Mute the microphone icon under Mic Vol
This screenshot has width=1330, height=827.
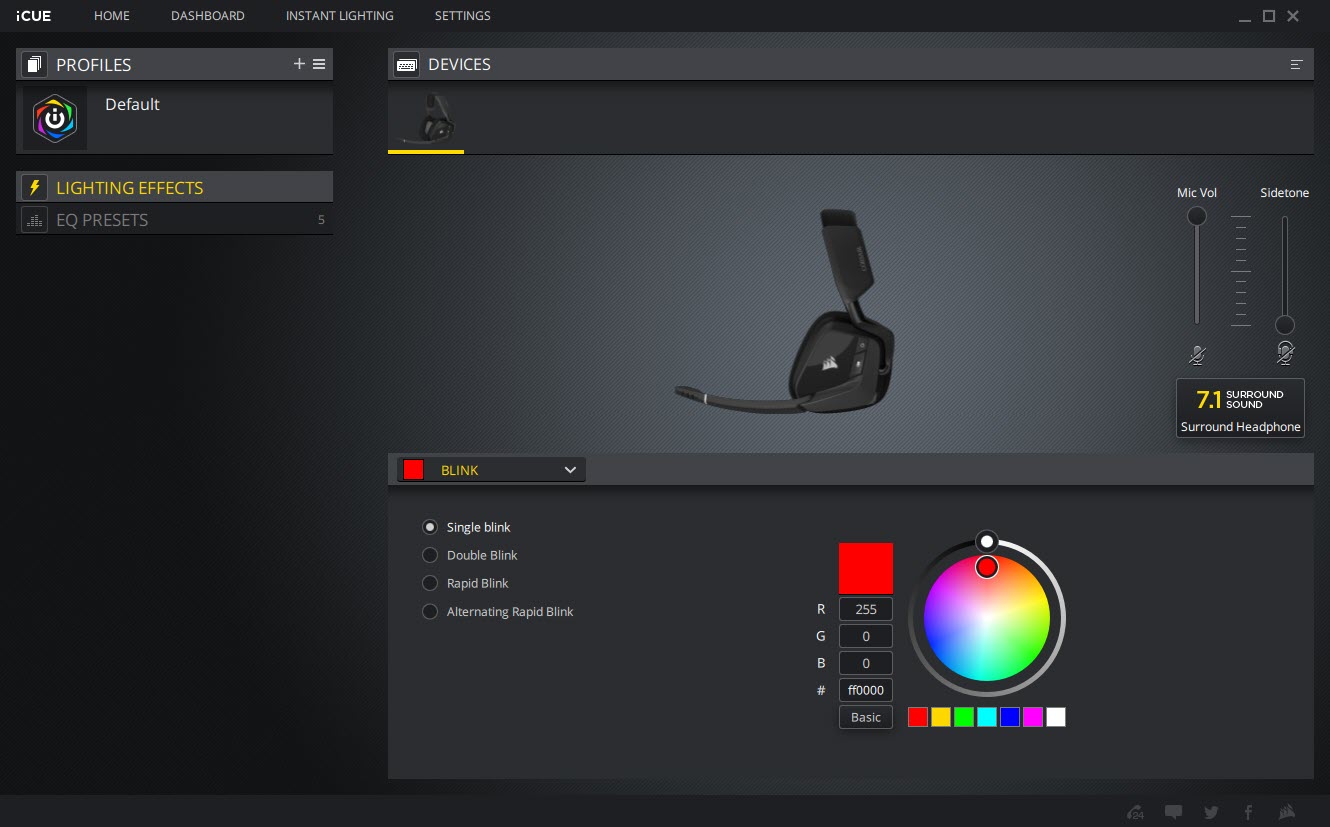click(x=1197, y=354)
